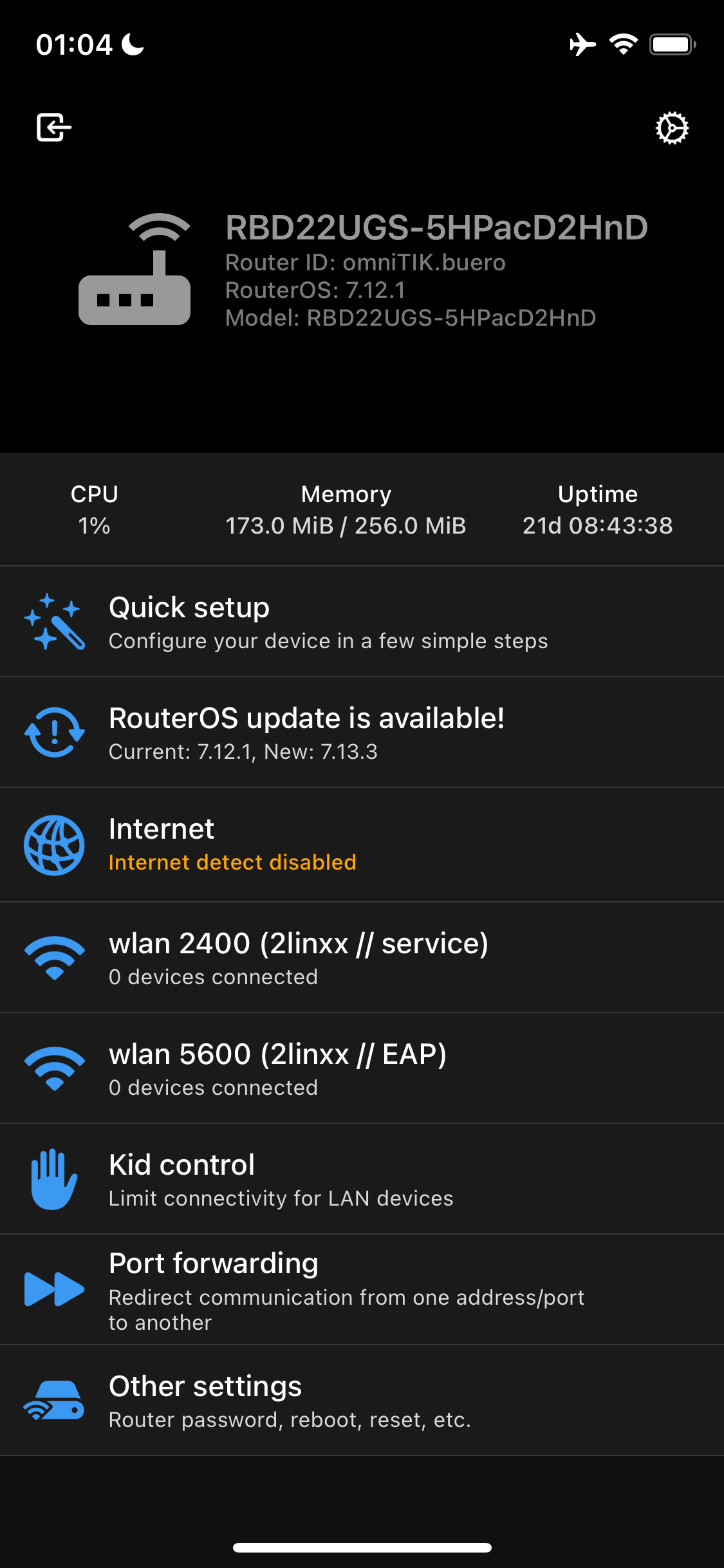Open the settings gear icon
Viewport: 724px width, 1568px height.
coord(672,128)
